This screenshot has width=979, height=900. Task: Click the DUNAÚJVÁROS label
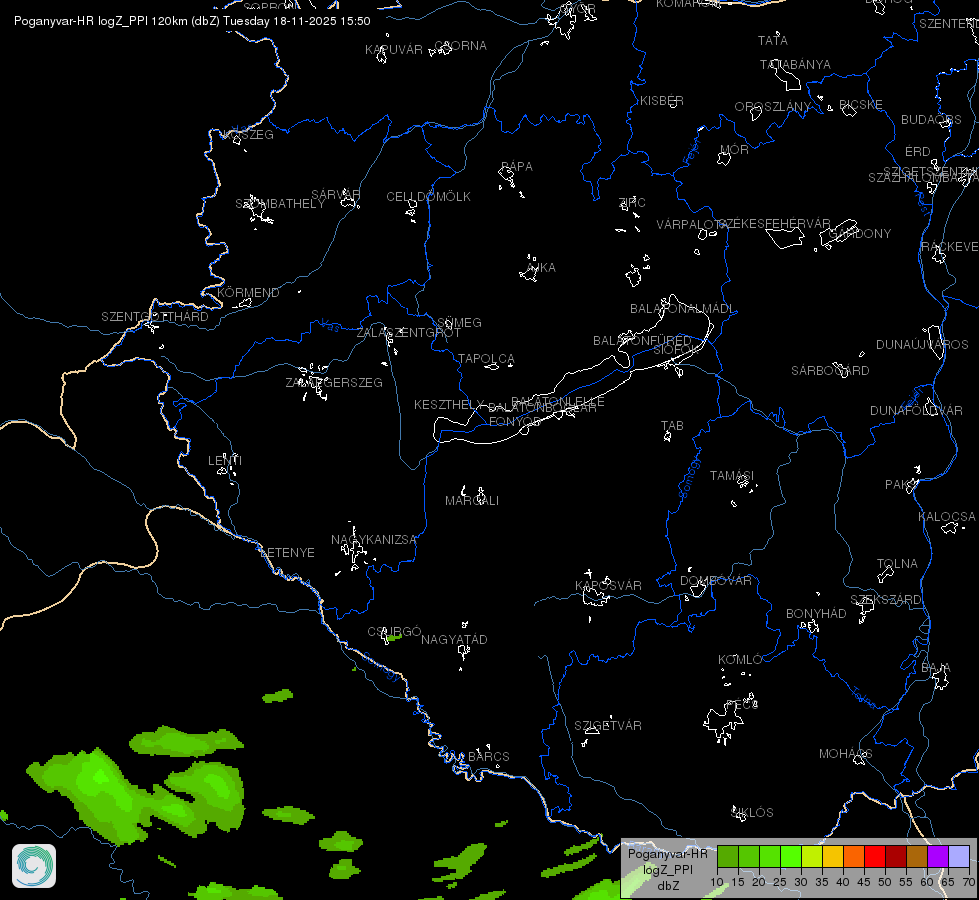(923, 345)
